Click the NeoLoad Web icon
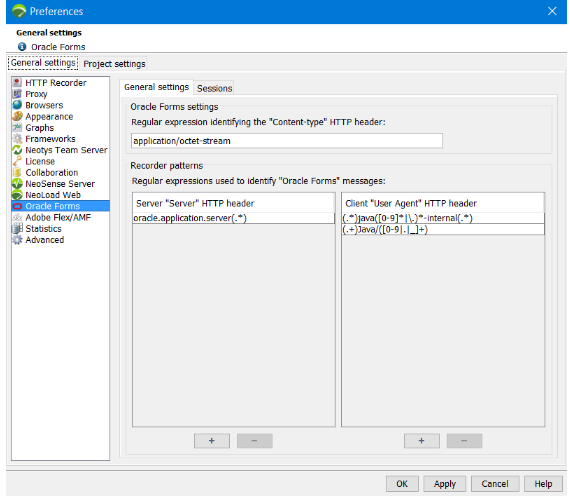 (17, 195)
